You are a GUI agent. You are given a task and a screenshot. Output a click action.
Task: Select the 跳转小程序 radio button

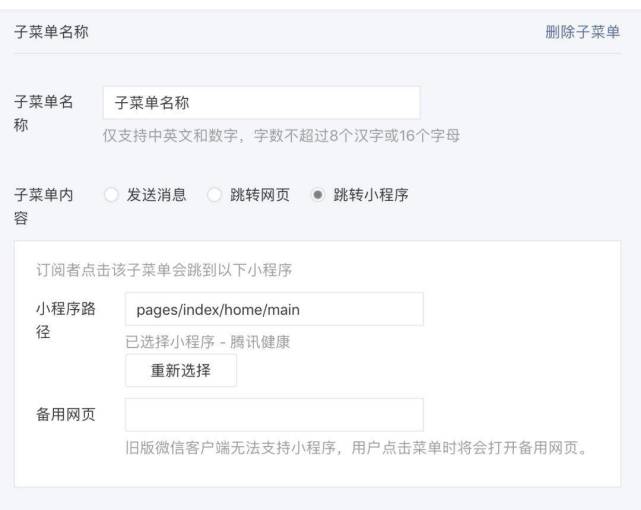(x=317, y=195)
